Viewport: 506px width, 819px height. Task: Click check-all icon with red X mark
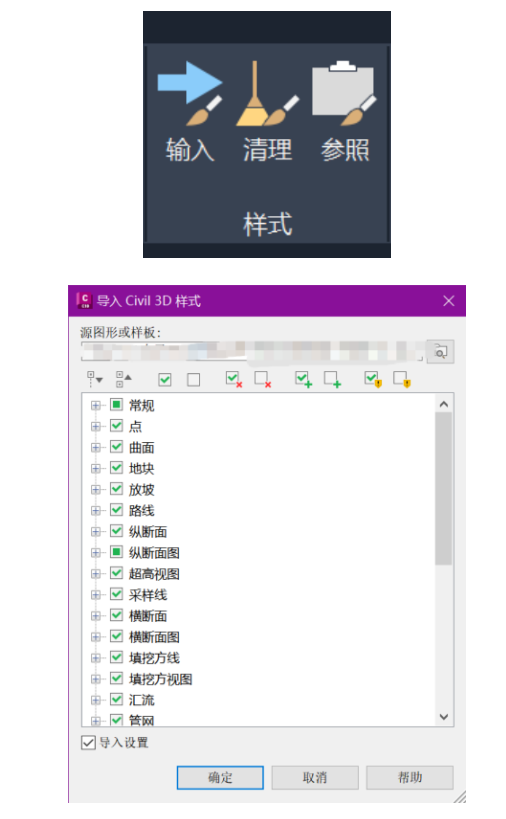(233, 379)
